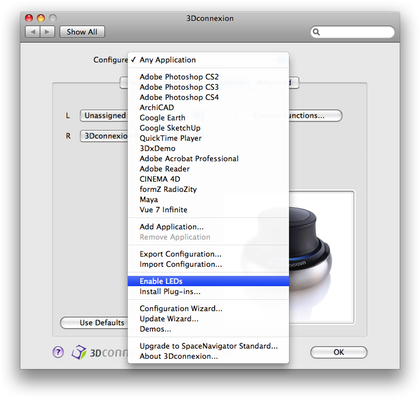The image size is (420, 398).
Task: Choose formZ RadioZity from the menu
Action: click(x=208, y=189)
